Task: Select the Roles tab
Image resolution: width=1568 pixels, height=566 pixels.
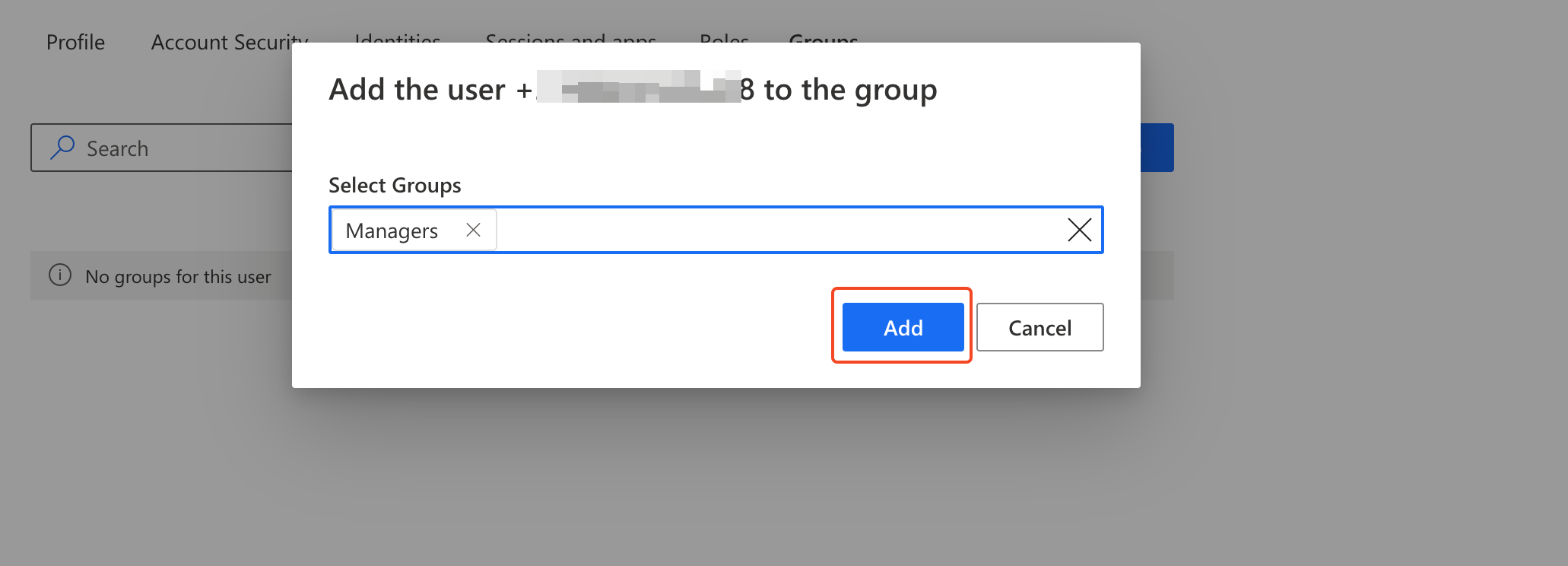Action: coord(724,37)
